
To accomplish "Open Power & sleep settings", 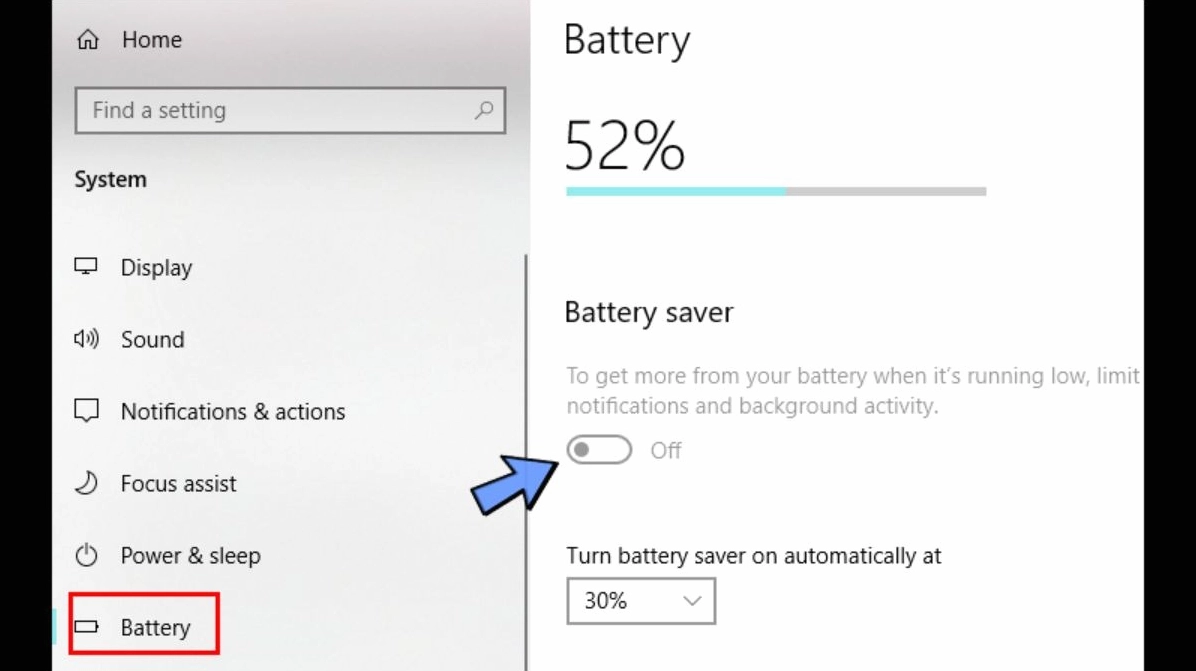I will coord(191,555).
